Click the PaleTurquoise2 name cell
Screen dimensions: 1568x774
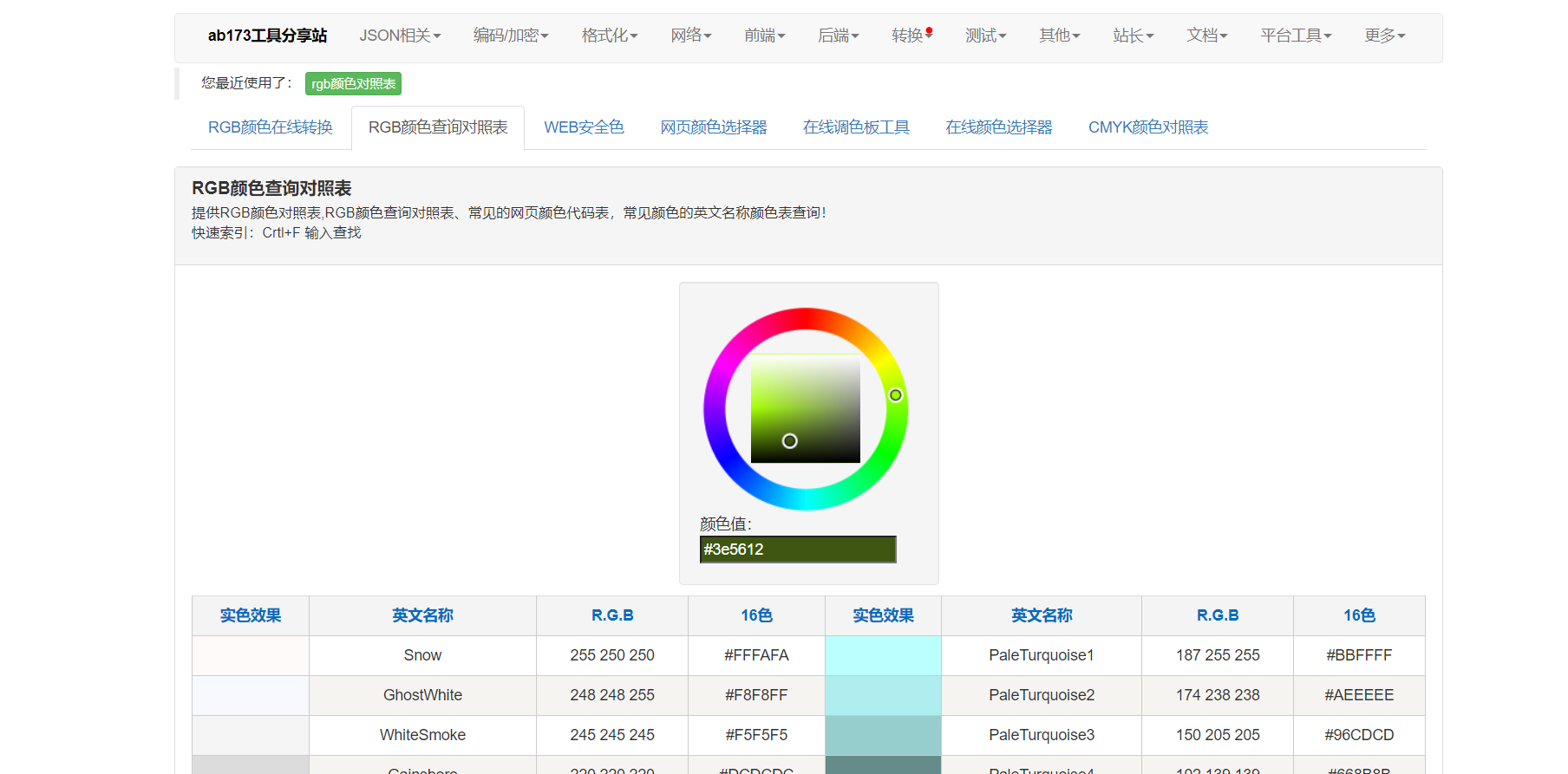pyautogui.click(x=1042, y=695)
